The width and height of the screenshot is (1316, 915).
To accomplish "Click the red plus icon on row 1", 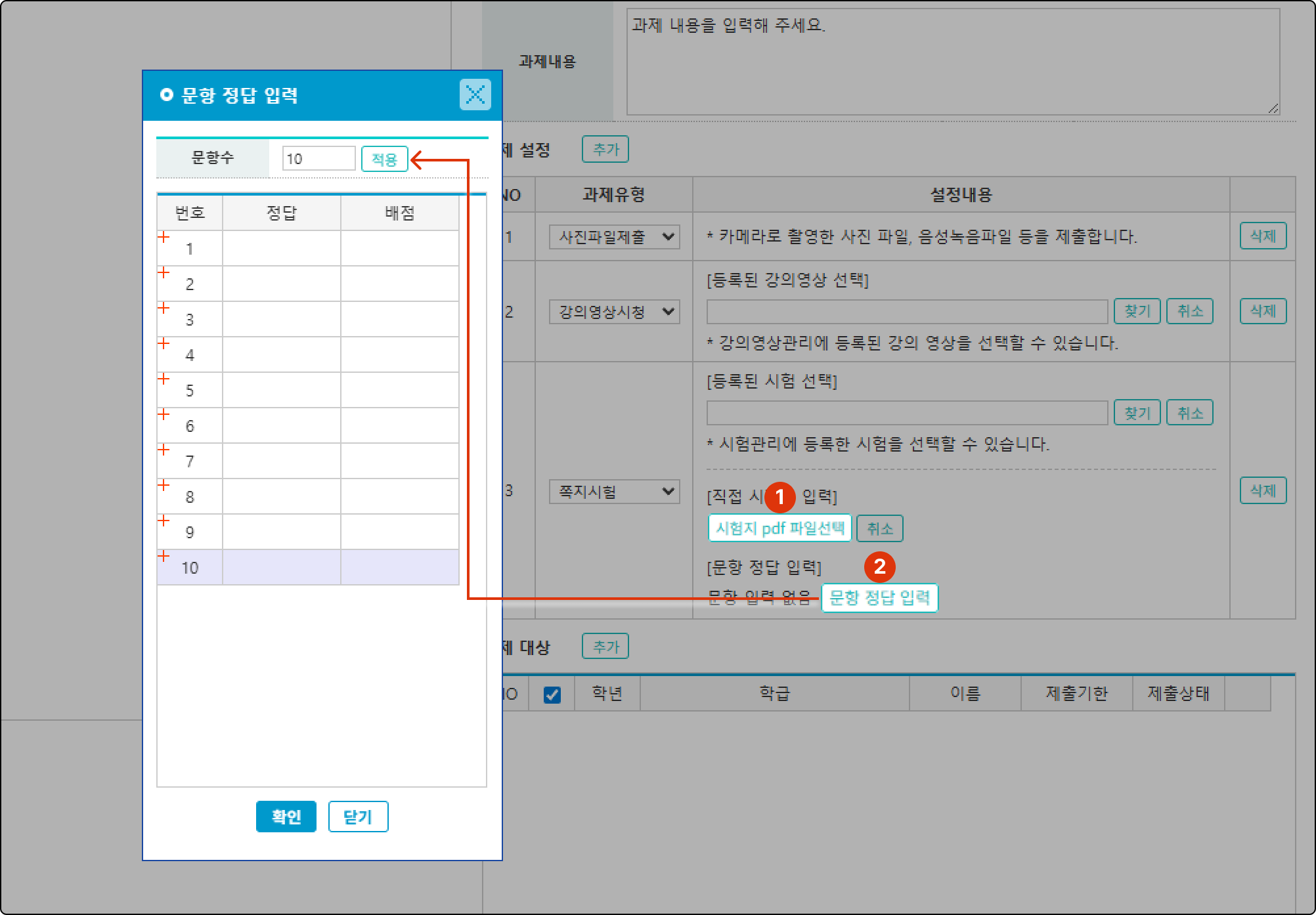I will pos(164,237).
